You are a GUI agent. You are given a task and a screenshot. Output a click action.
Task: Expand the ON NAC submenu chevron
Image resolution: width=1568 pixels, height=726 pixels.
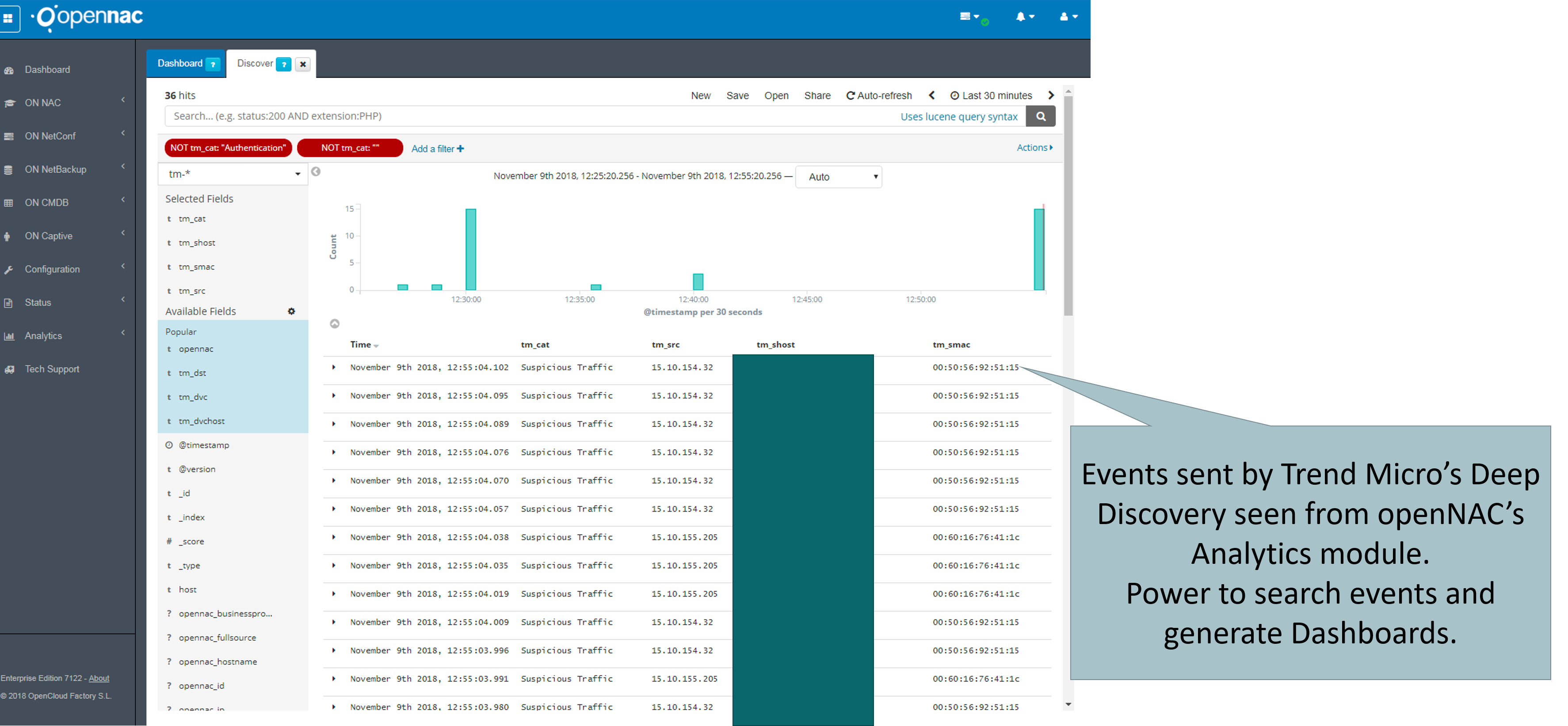click(123, 100)
